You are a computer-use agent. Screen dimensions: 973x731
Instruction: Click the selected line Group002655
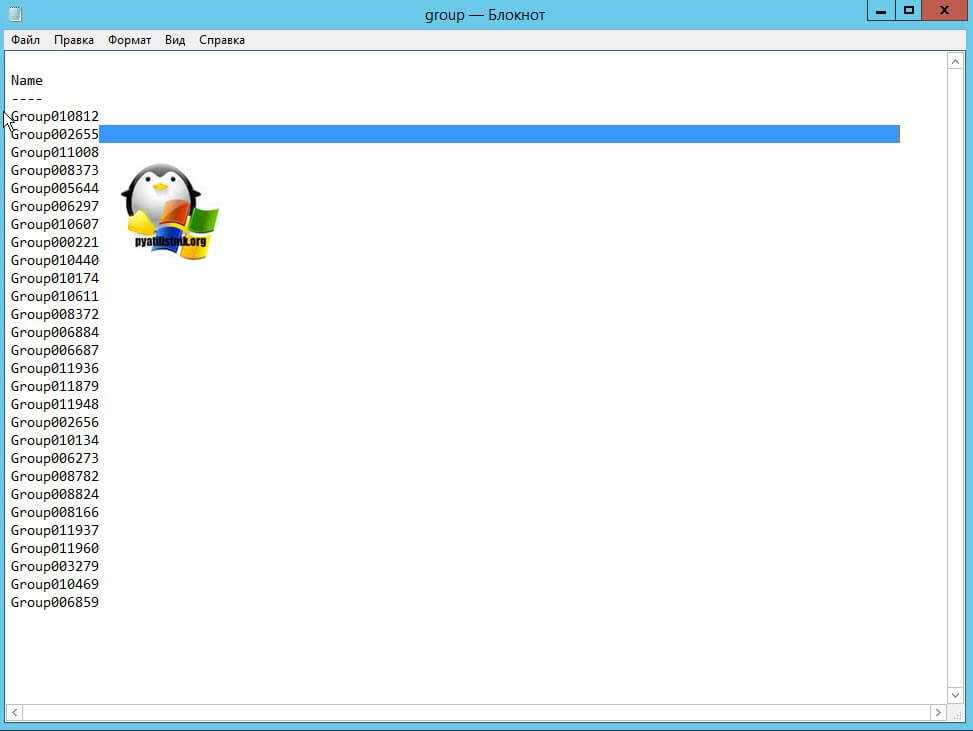point(55,134)
